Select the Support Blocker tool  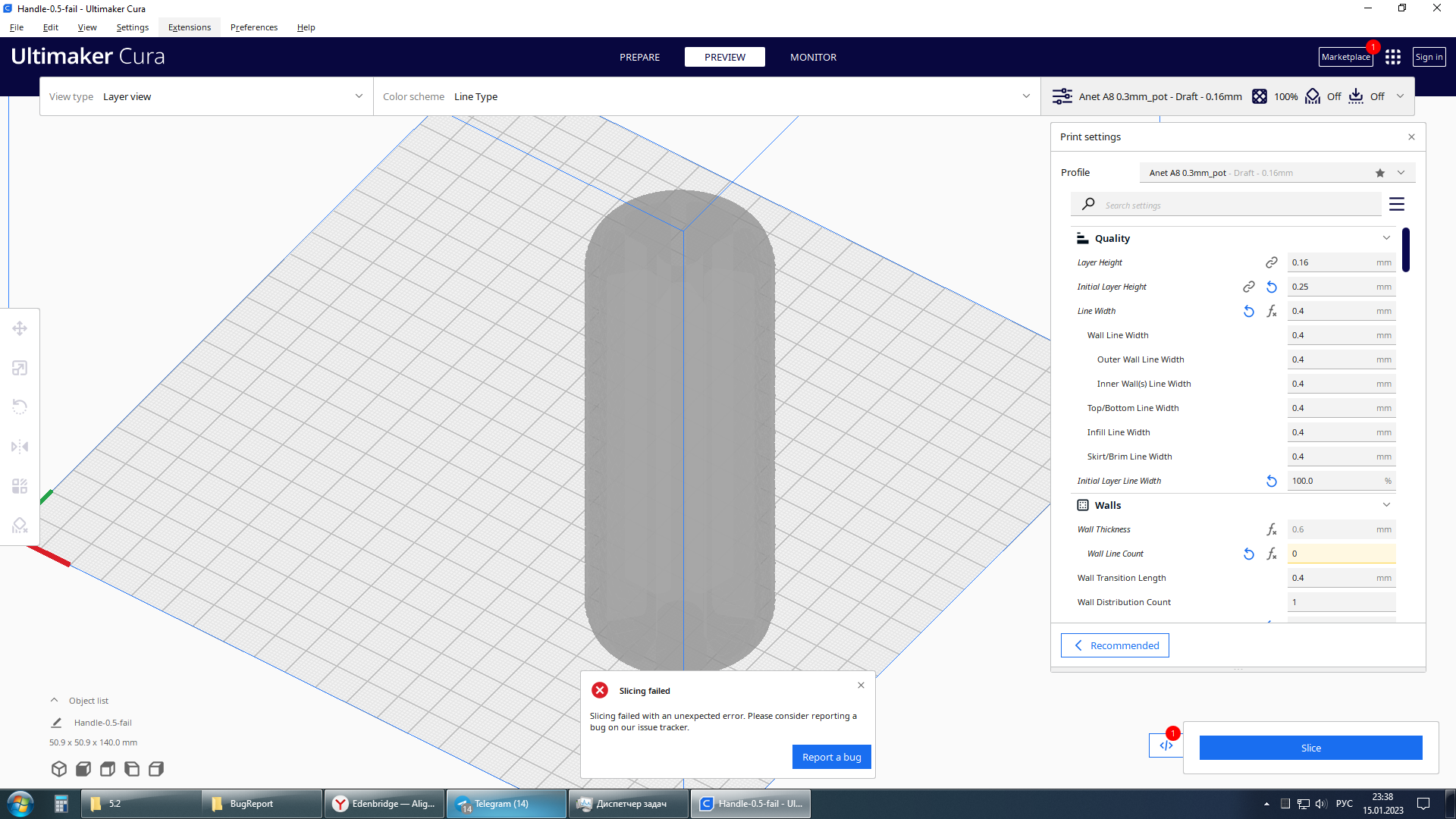tap(20, 526)
